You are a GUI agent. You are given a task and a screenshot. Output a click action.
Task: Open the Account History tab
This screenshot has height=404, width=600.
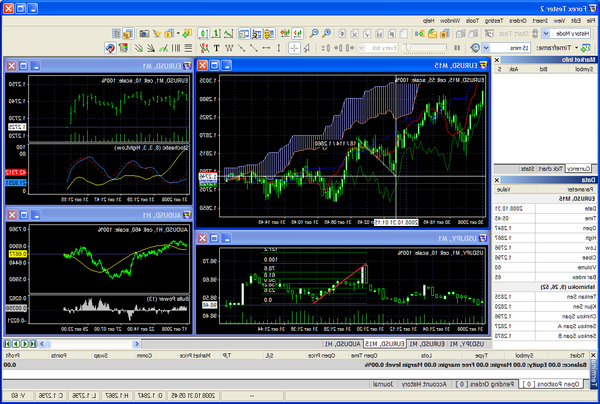424,384
